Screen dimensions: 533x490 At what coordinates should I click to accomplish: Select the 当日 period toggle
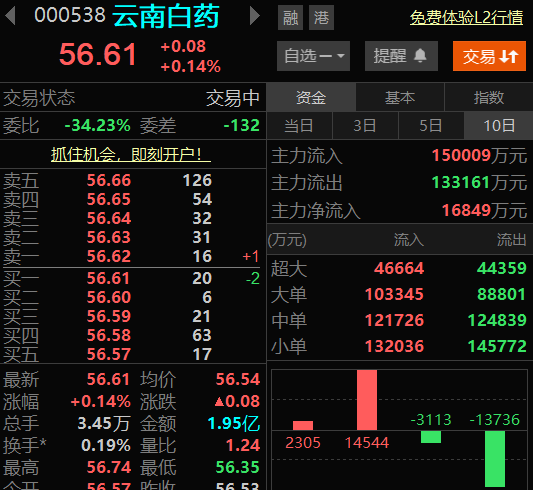click(x=299, y=126)
